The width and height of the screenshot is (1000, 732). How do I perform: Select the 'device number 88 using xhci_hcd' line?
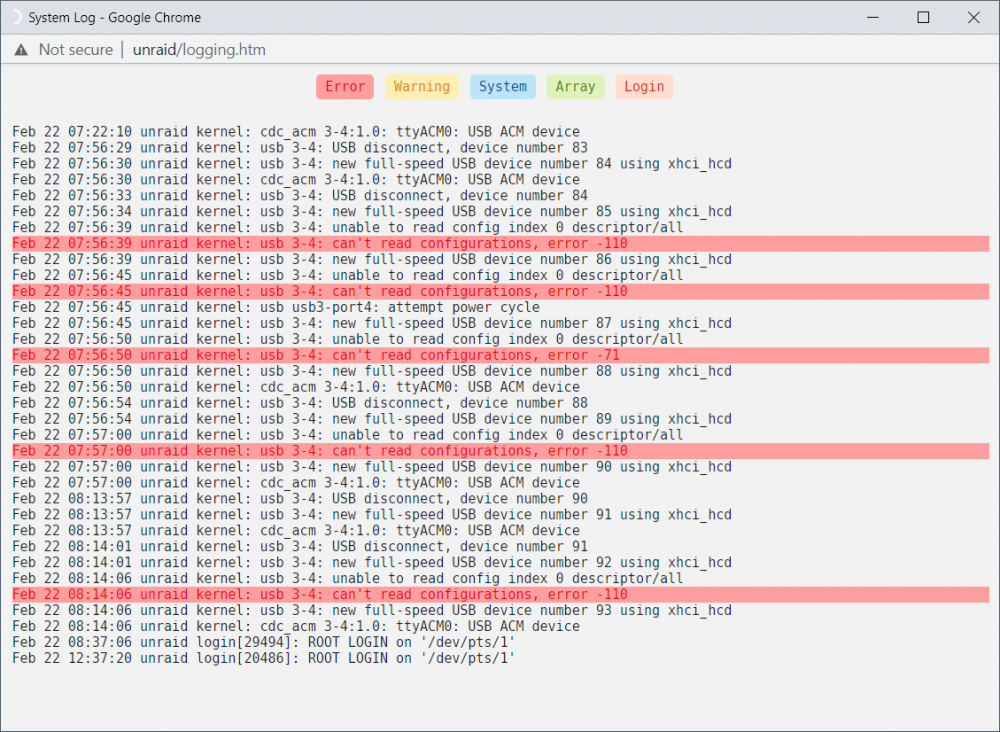click(x=372, y=371)
